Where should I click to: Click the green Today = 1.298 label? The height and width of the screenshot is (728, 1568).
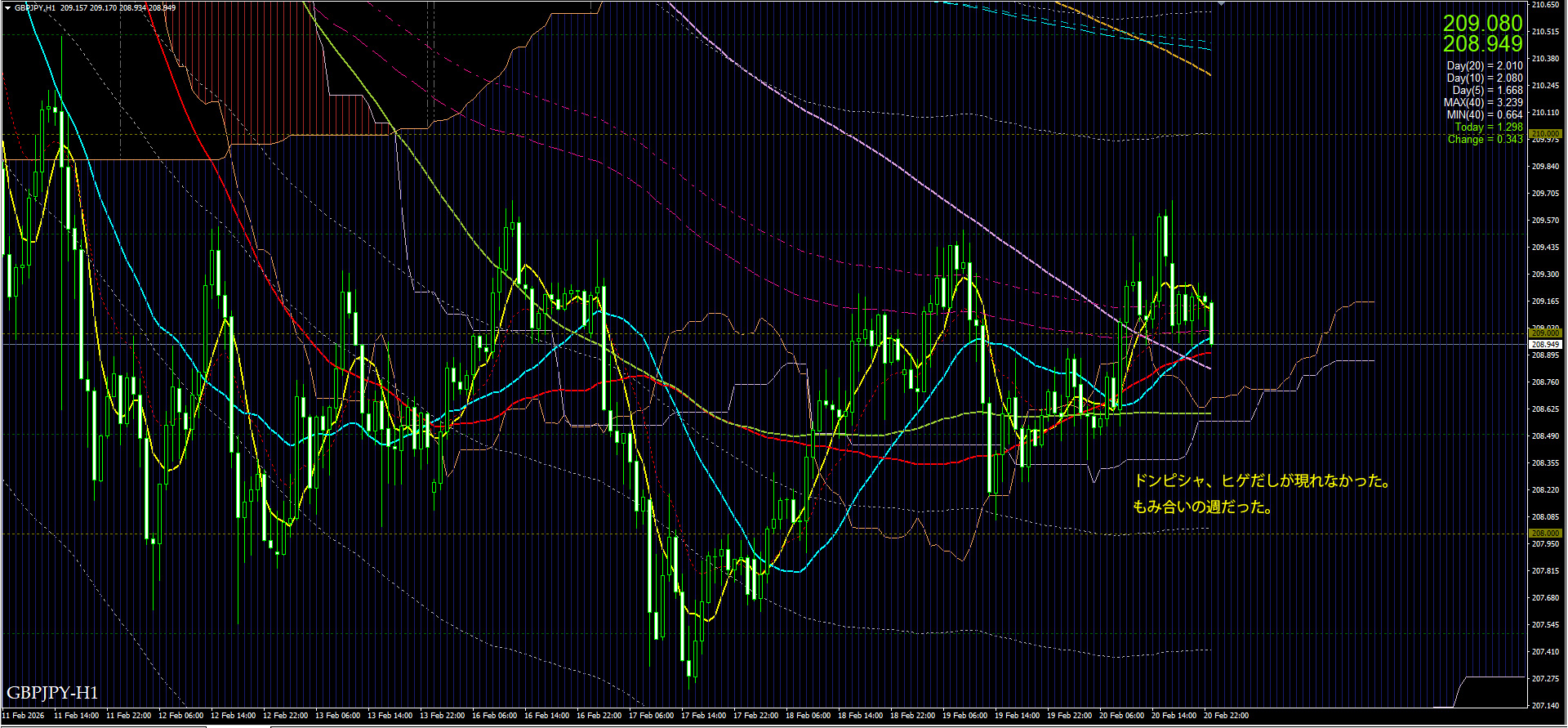coord(1488,127)
